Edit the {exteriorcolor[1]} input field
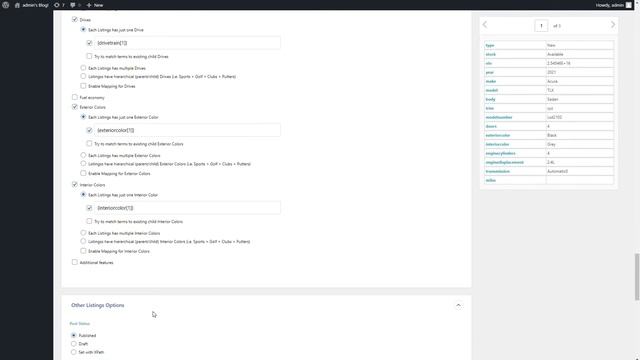This screenshot has width=640, height=360. point(187,130)
